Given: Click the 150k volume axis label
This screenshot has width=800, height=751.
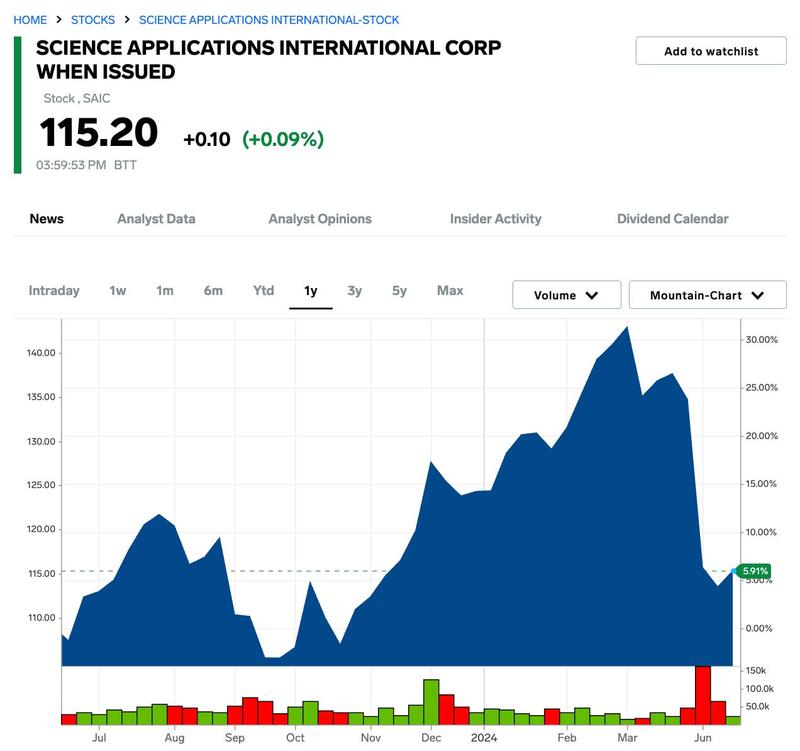Looking at the screenshot, I should [x=756, y=670].
